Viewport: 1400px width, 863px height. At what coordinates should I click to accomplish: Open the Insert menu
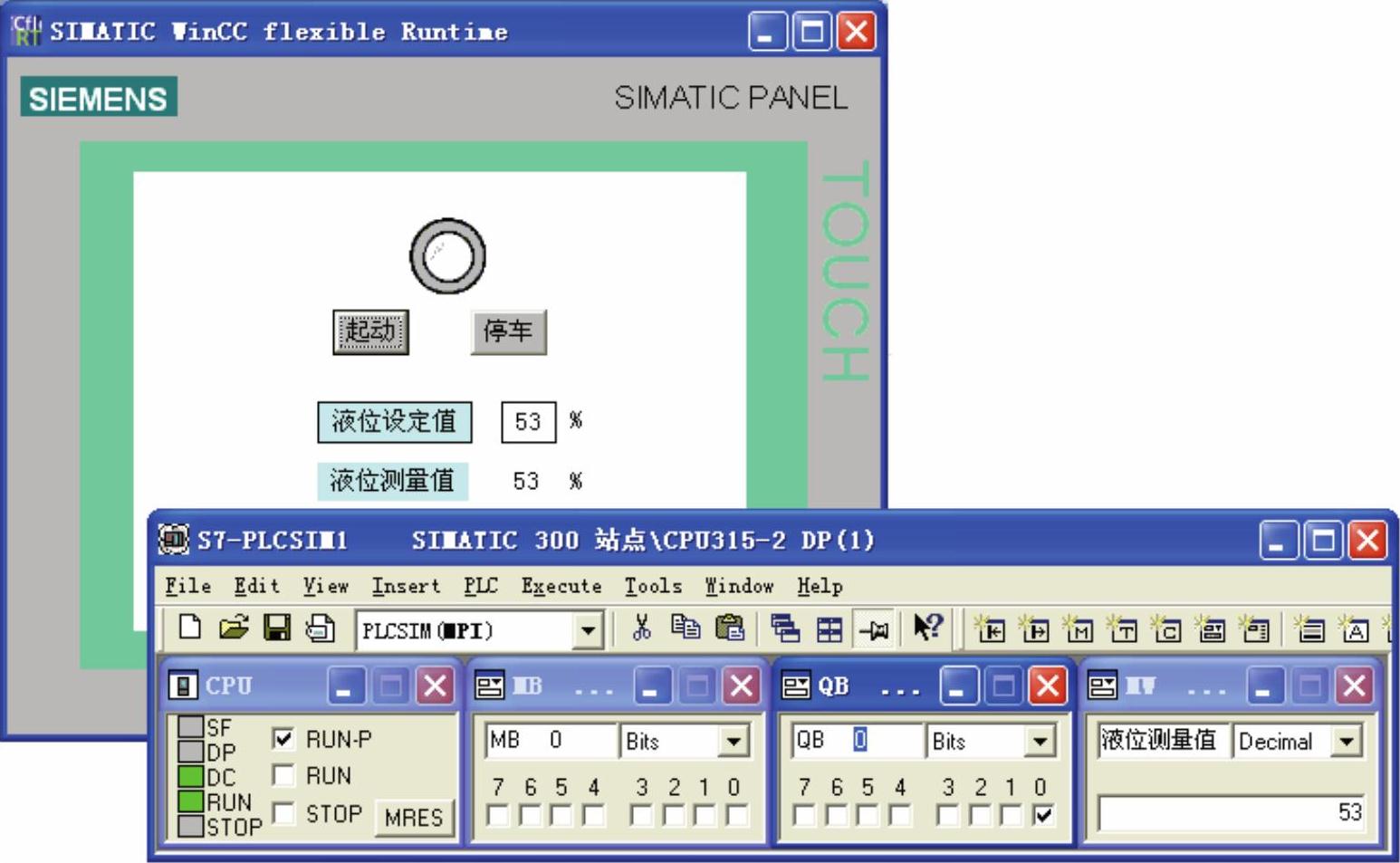click(x=406, y=586)
